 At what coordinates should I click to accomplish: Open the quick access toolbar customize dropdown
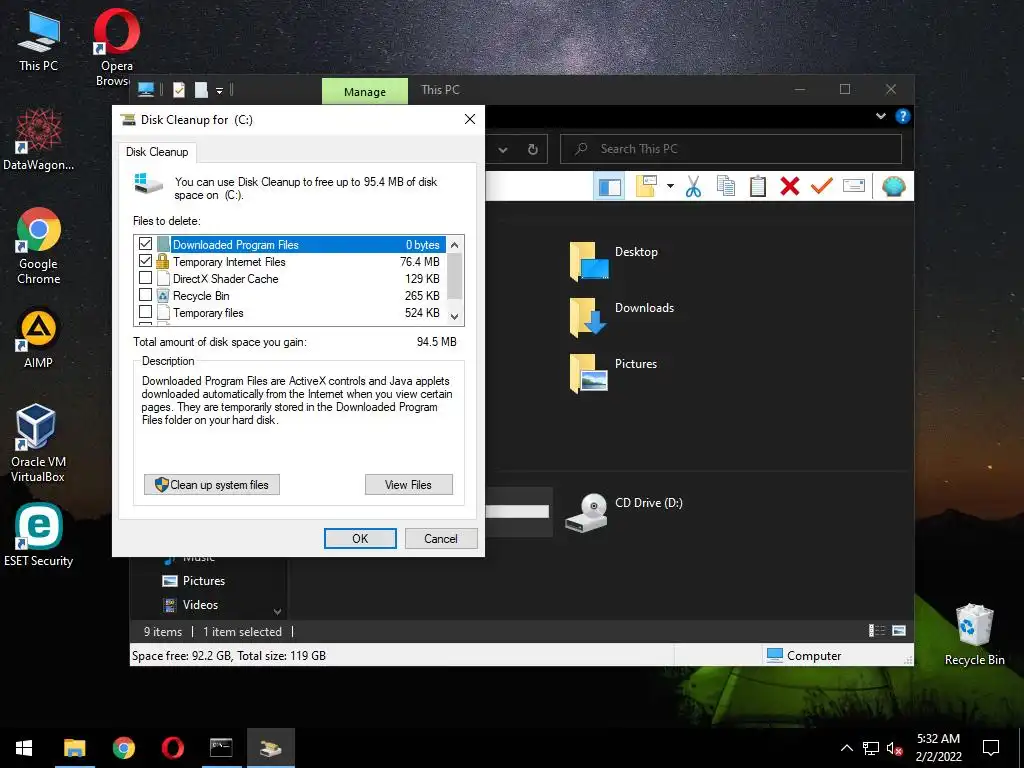(219, 91)
